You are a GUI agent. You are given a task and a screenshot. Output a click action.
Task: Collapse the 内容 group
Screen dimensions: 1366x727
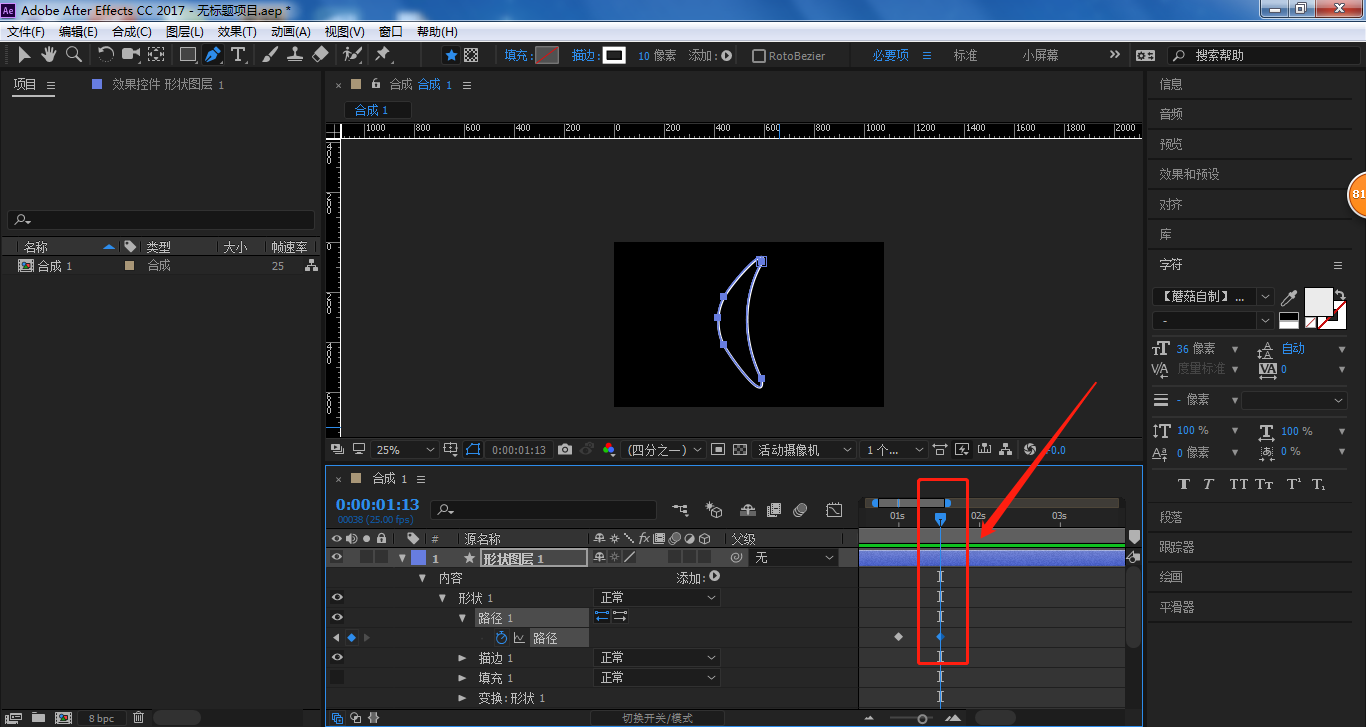point(422,578)
